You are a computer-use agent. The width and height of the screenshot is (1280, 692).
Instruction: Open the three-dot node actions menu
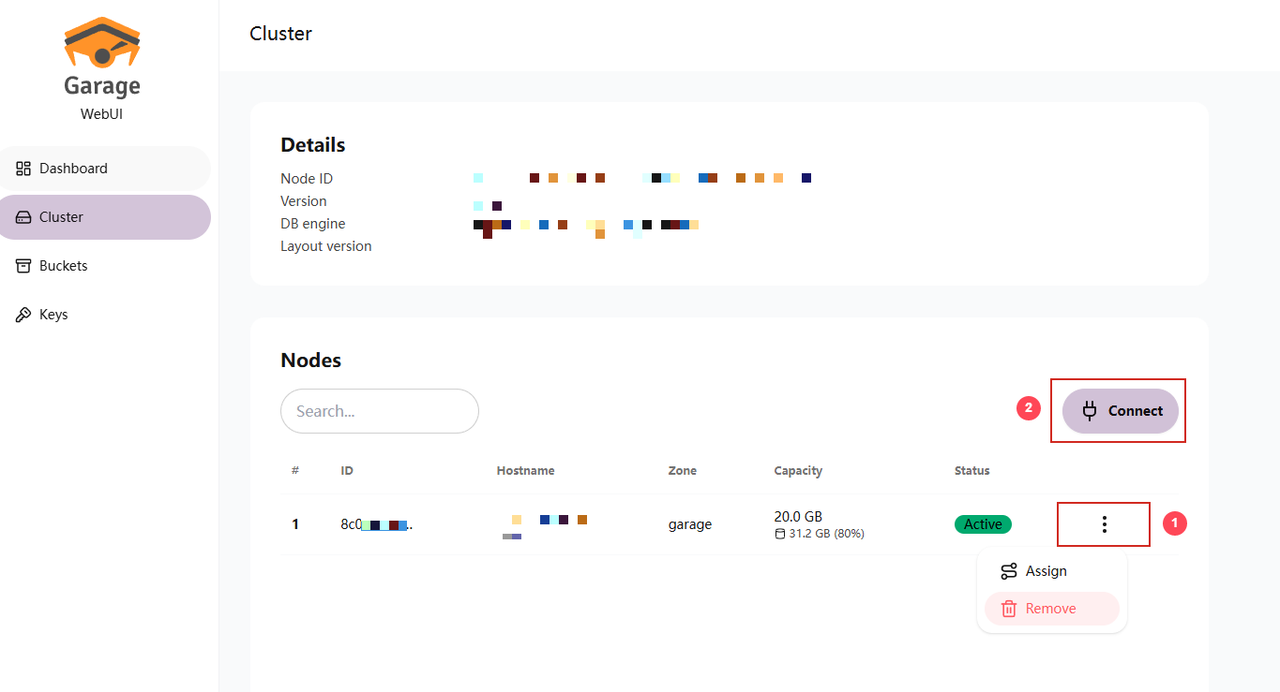tap(1104, 524)
